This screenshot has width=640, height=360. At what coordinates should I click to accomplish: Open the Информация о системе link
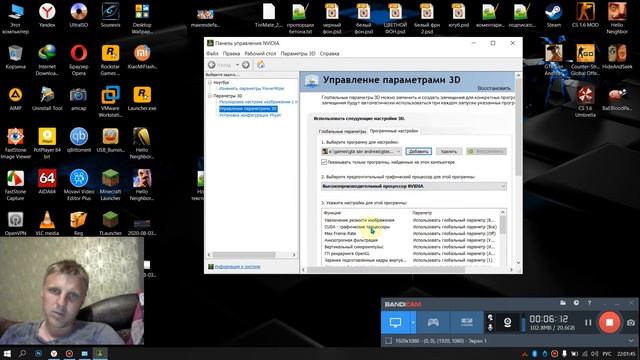238,267
